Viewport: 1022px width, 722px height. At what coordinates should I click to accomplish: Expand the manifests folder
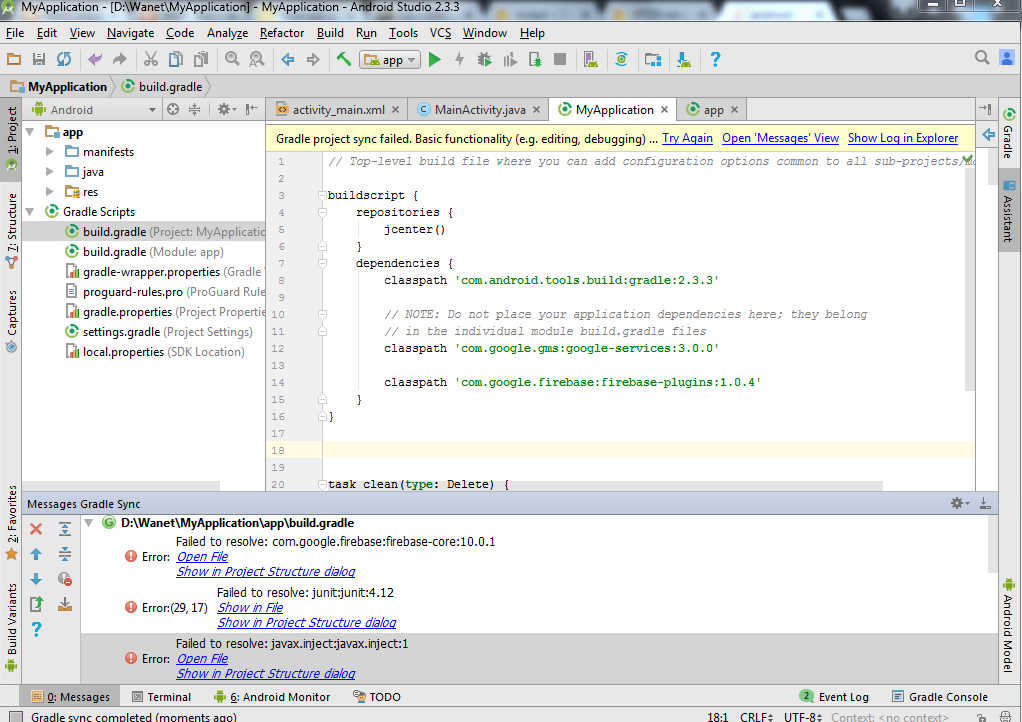[50, 152]
